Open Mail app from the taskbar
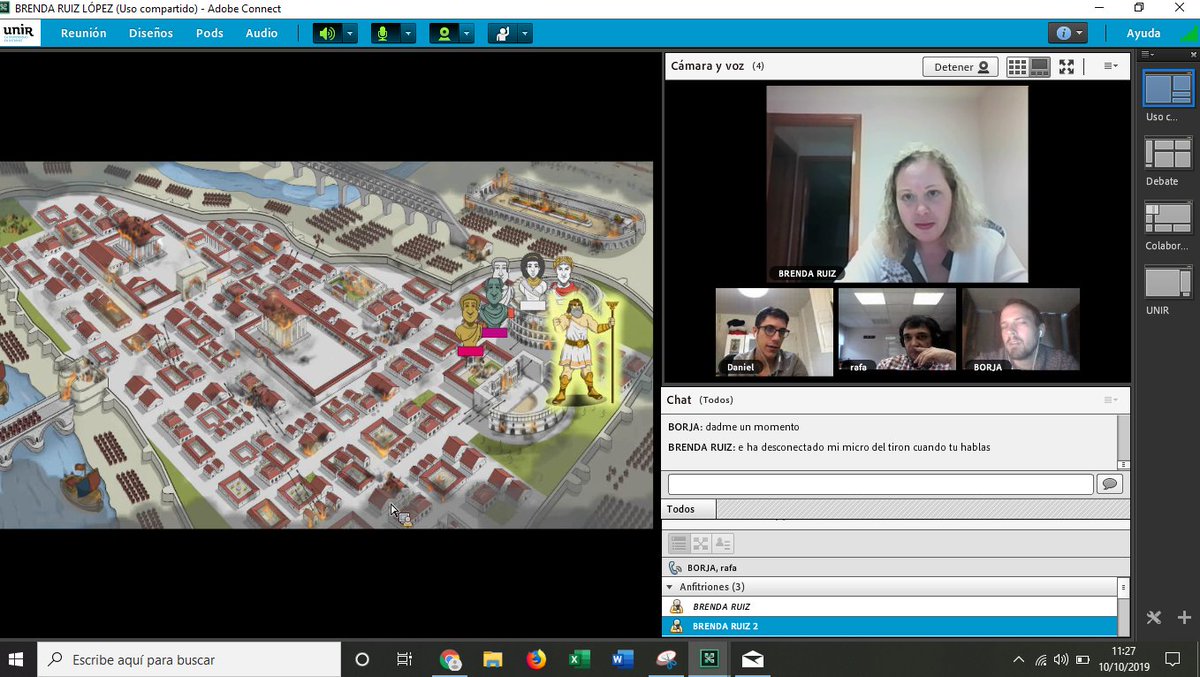Screen dimensions: 1200x677 click(752, 659)
